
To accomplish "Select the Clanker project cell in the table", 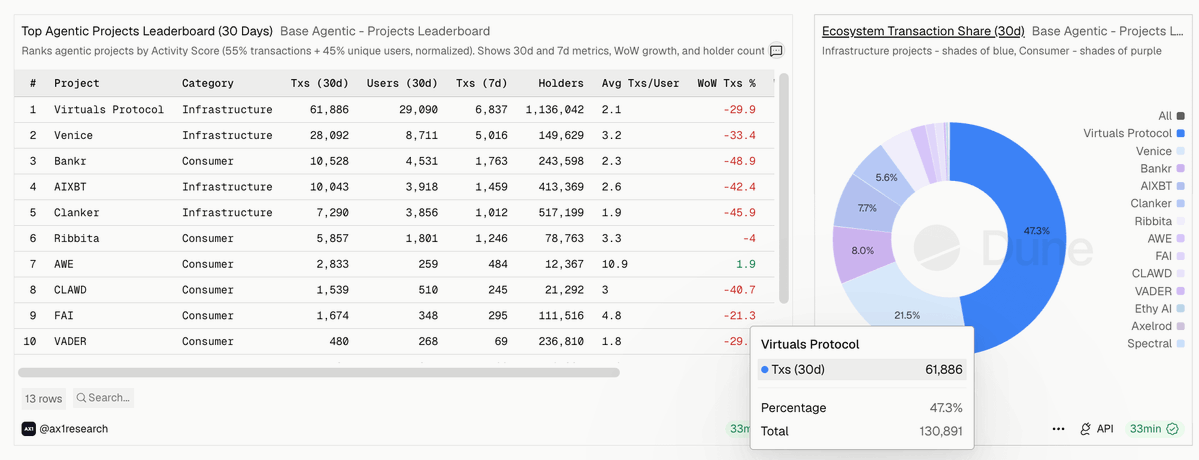I will 76,212.
